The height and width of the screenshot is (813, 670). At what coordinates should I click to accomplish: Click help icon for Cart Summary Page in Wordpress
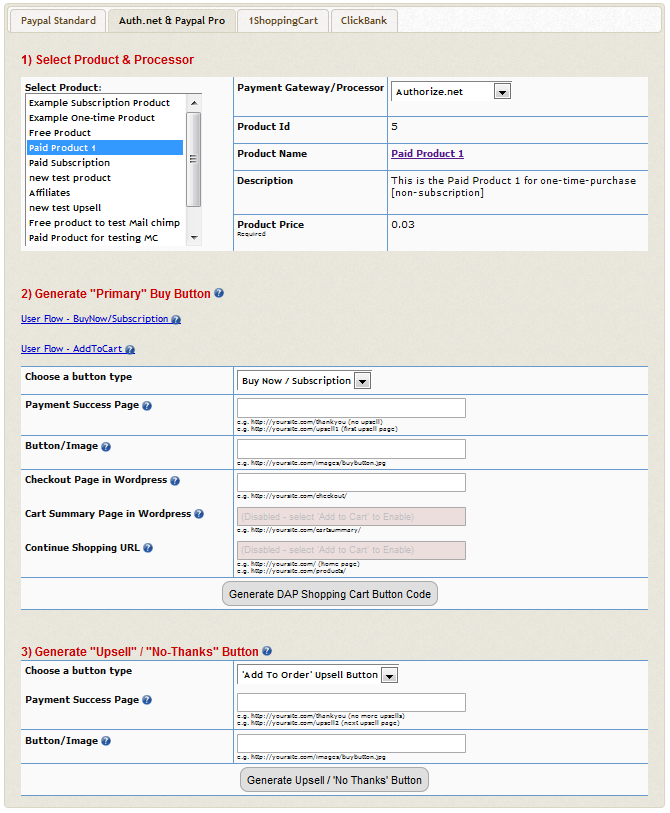coord(199,514)
